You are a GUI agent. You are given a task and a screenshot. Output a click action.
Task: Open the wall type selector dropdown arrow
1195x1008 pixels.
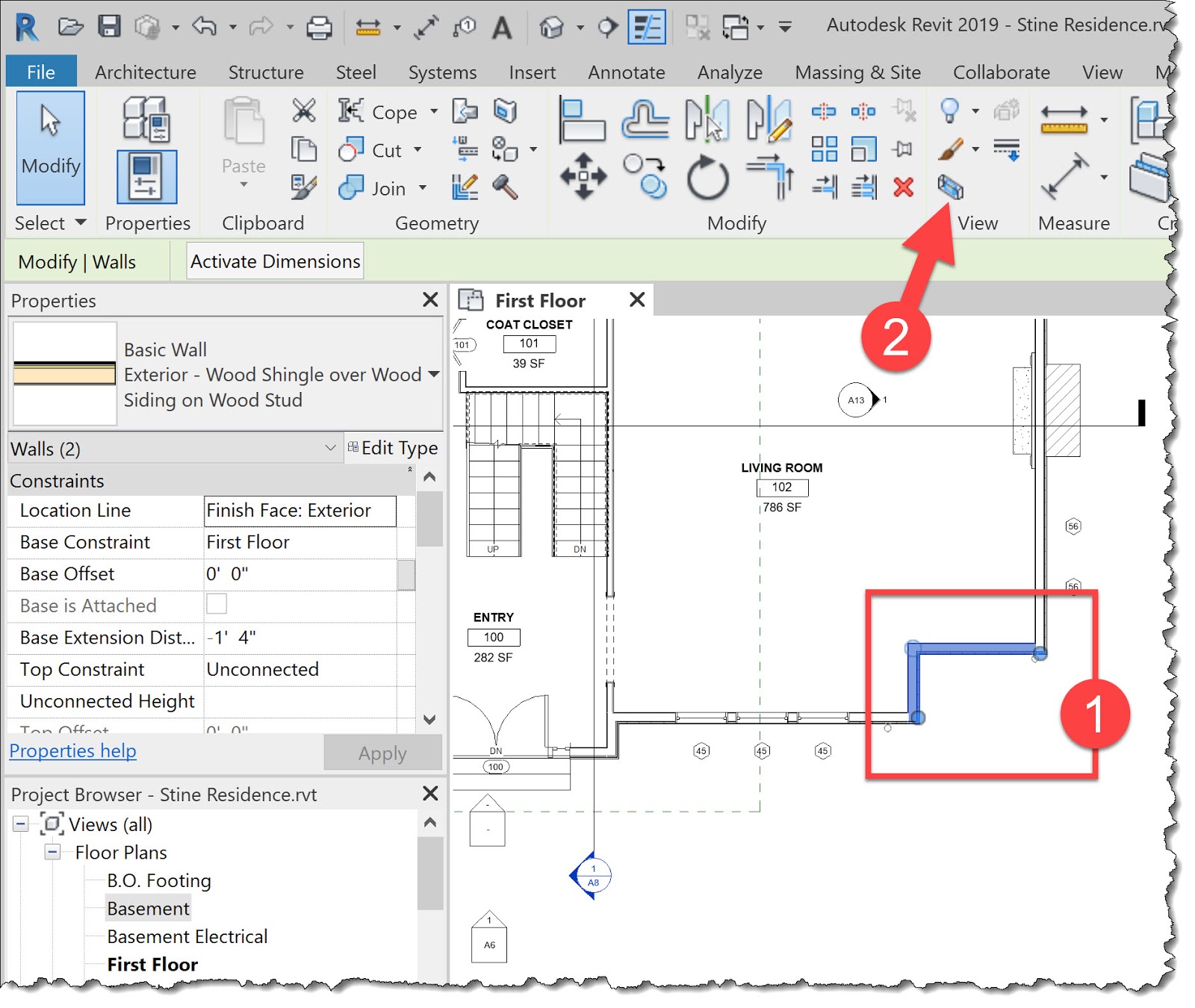coord(433,374)
